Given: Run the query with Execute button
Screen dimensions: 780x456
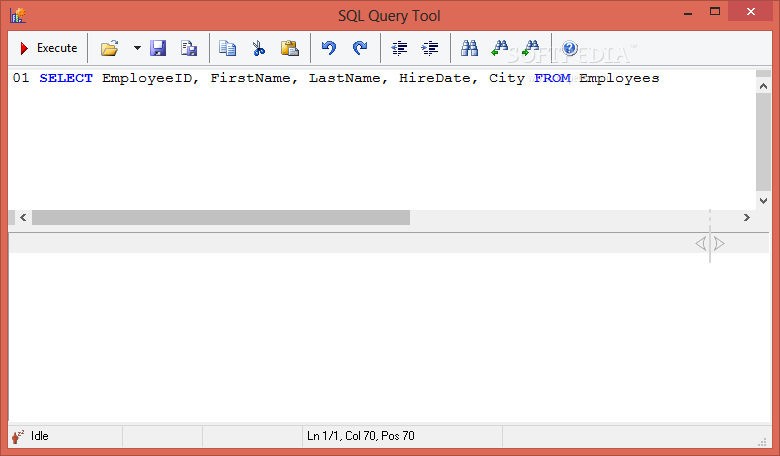Looking at the screenshot, I should (x=48, y=48).
